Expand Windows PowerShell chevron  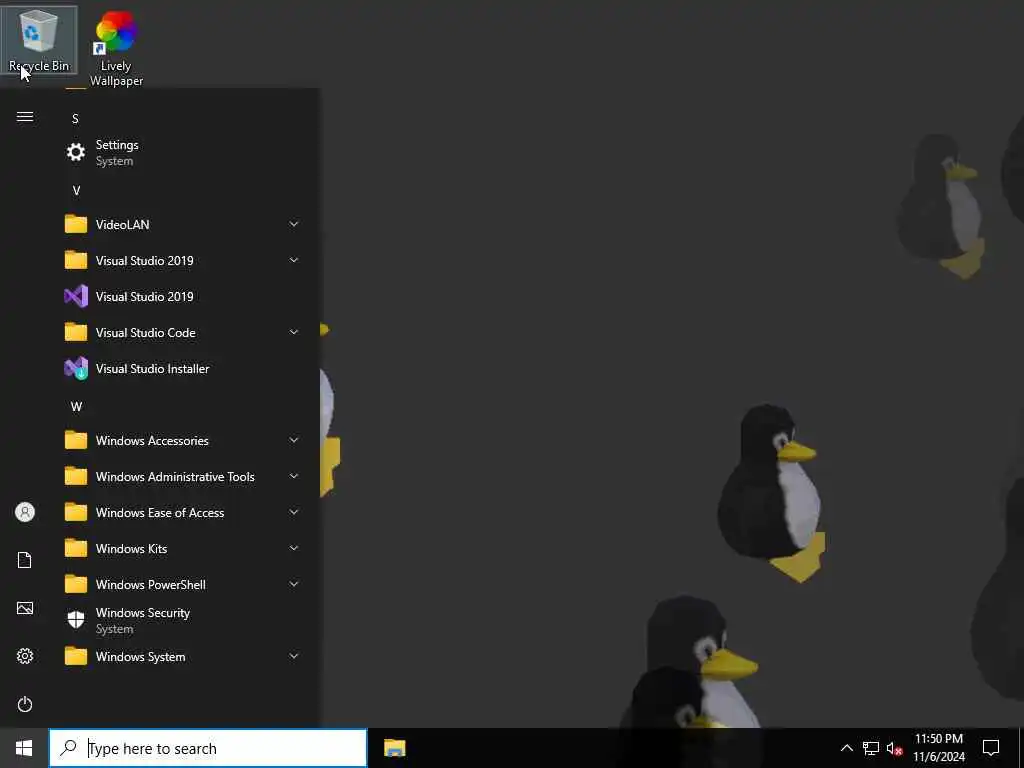[x=294, y=584]
